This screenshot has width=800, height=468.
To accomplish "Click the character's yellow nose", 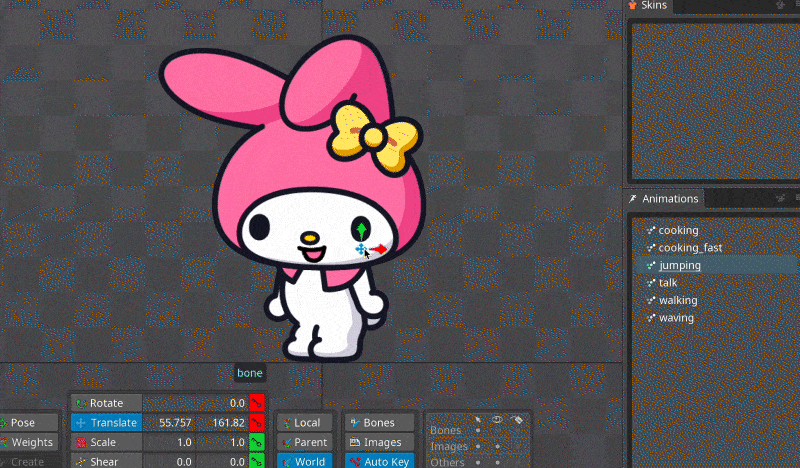I will coord(310,237).
